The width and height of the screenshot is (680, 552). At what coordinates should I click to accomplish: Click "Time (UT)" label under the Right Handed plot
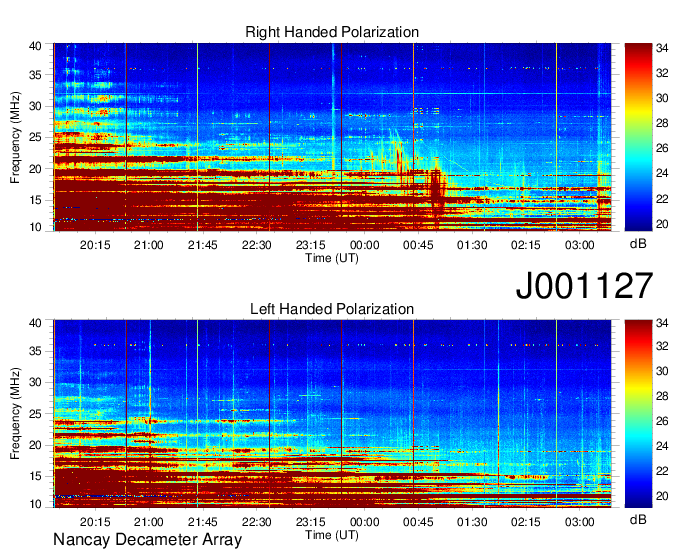[x=332, y=258]
